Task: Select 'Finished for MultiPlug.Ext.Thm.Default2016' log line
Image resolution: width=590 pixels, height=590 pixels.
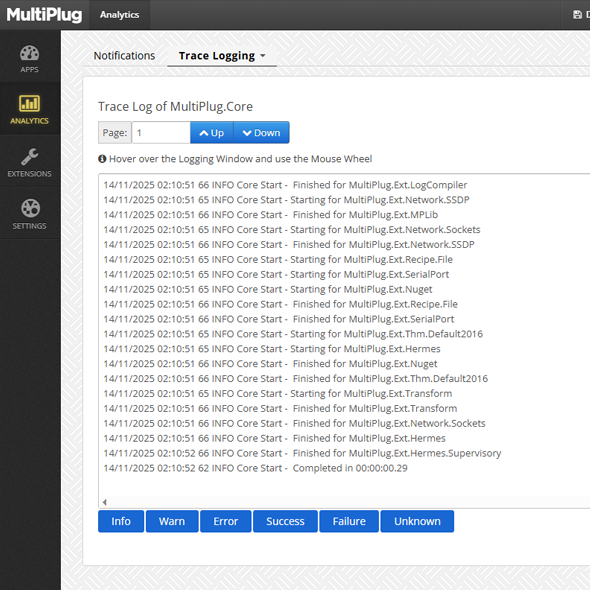Action: (295, 379)
